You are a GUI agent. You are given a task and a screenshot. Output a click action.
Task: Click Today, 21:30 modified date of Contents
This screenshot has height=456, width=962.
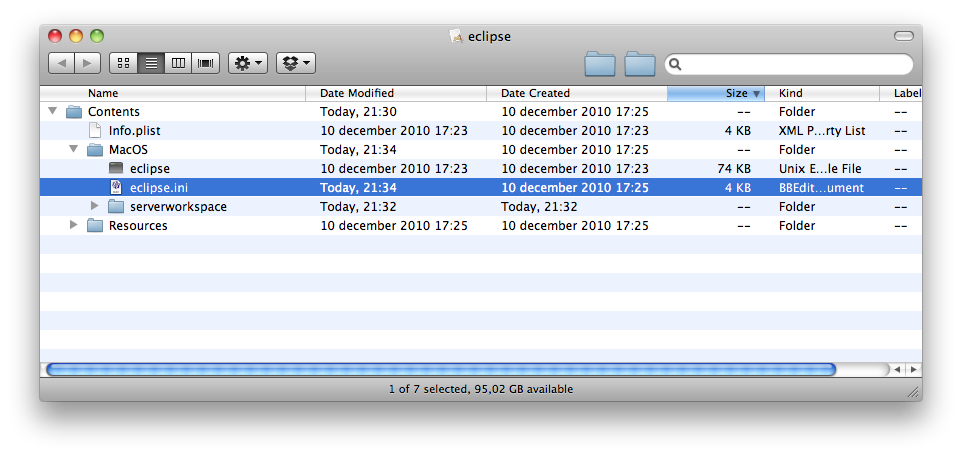click(358, 112)
